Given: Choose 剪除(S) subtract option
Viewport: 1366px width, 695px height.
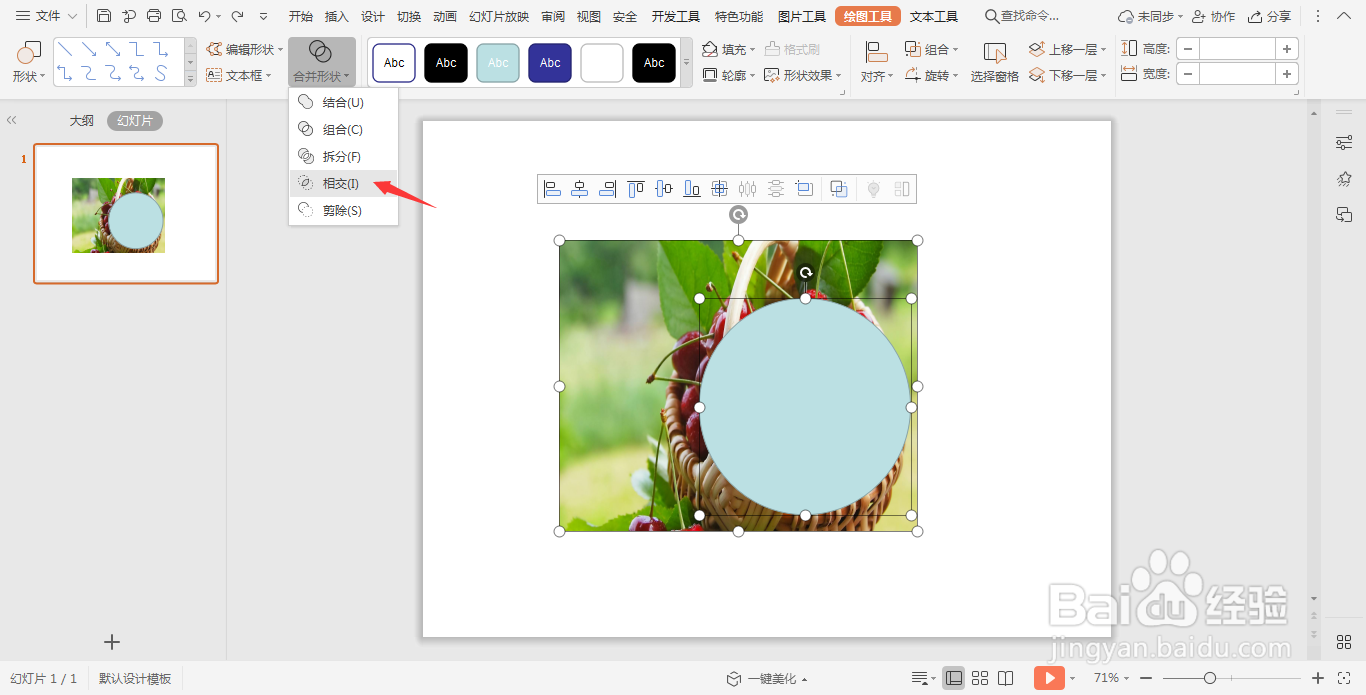Looking at the screenshot, I should [x=344, y=210].
